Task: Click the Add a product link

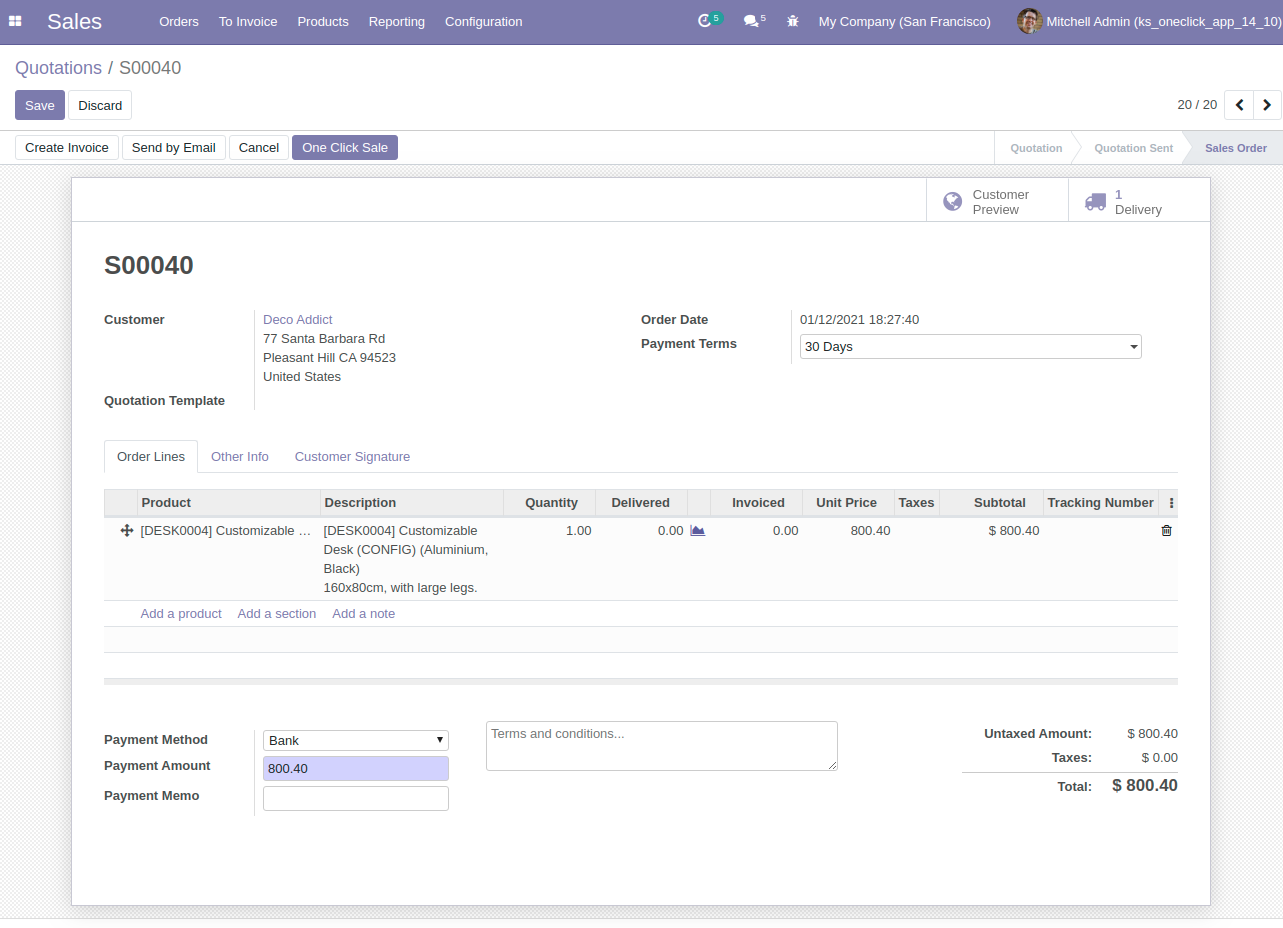Action: [181, 614]
